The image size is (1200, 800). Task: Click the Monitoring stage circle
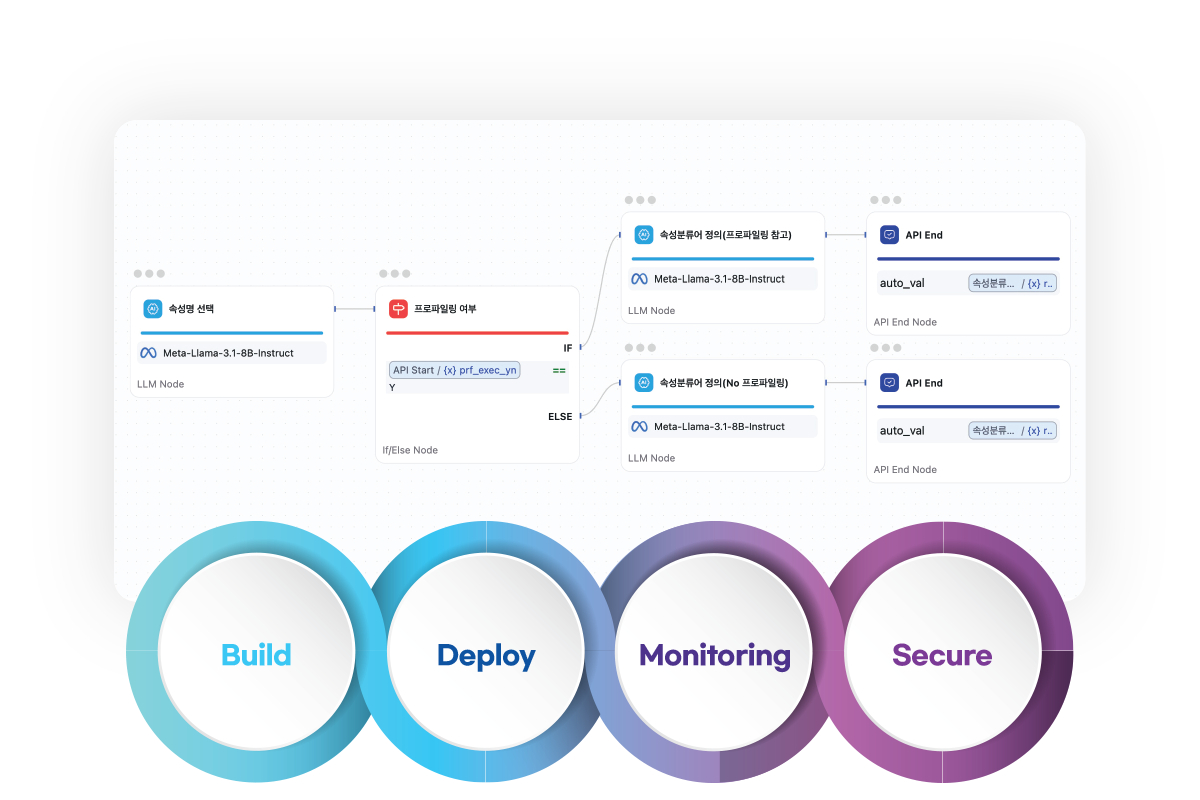715,655
